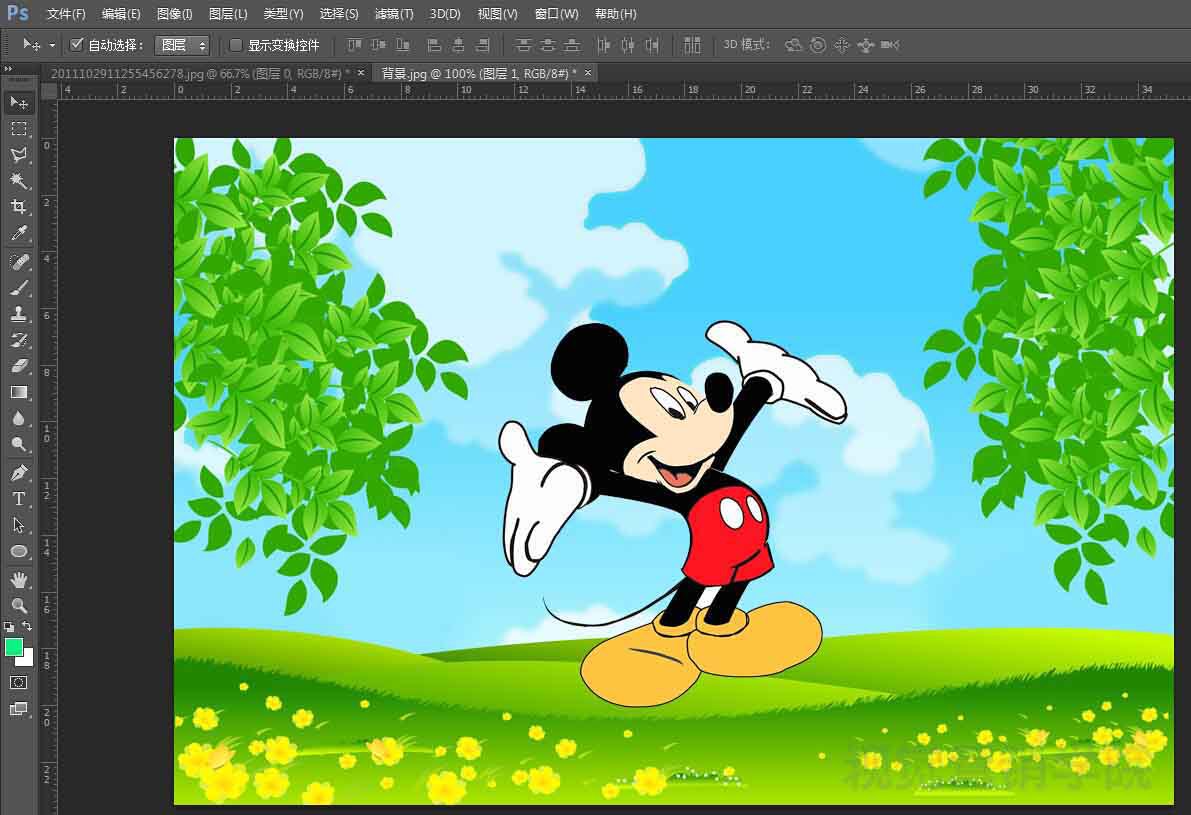Select the Brush tool
Image resolution: width=1191 pixels, height=815 pixels.
coord(19,289)
